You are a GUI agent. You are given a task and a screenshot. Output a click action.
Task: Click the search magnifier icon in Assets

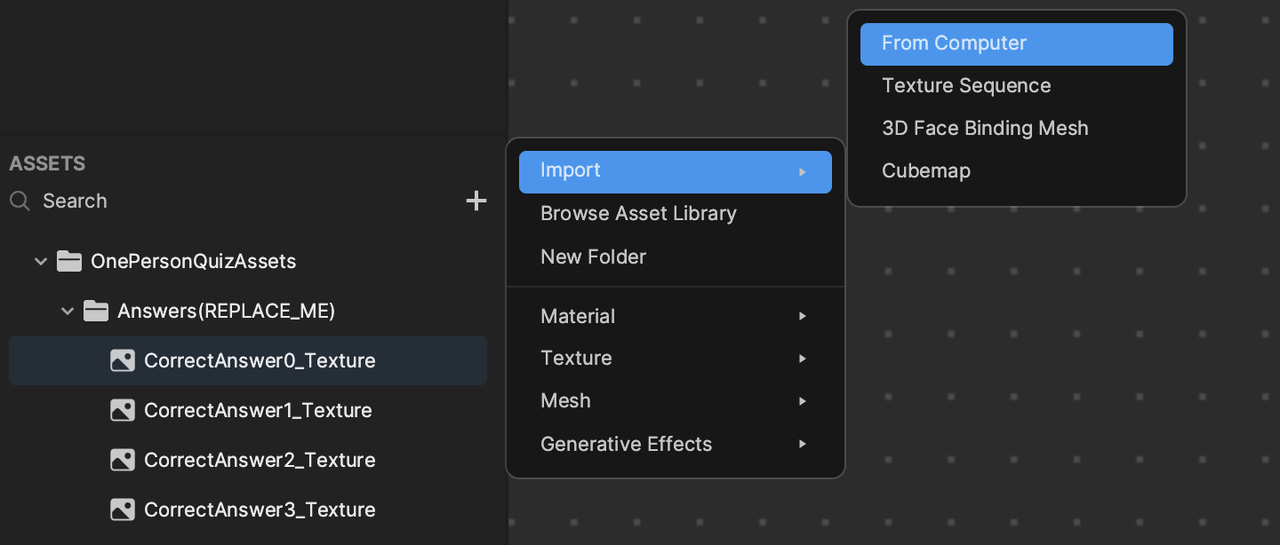point(20,201)
